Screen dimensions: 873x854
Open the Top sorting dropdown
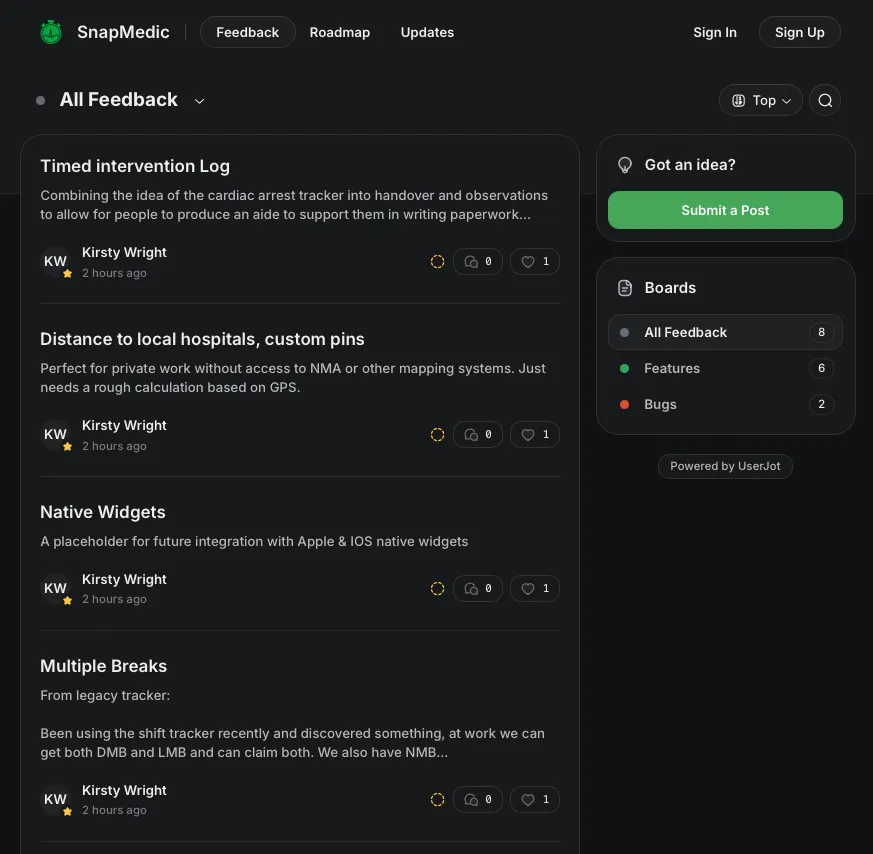(761, 100)
